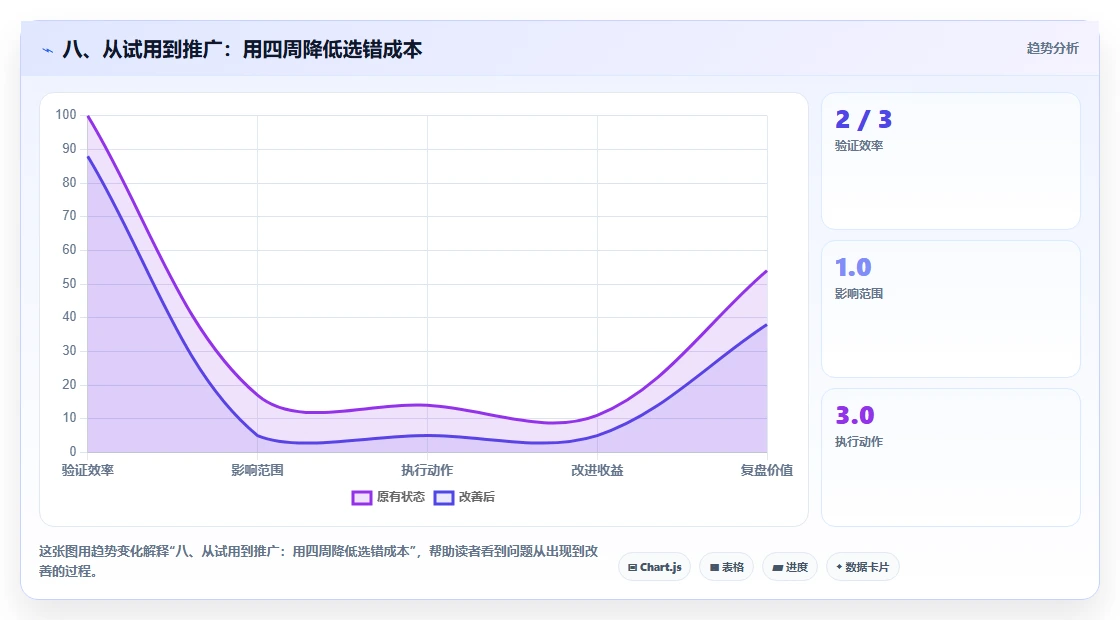Toggle the 改善后 legend swatch

(444, 498)
